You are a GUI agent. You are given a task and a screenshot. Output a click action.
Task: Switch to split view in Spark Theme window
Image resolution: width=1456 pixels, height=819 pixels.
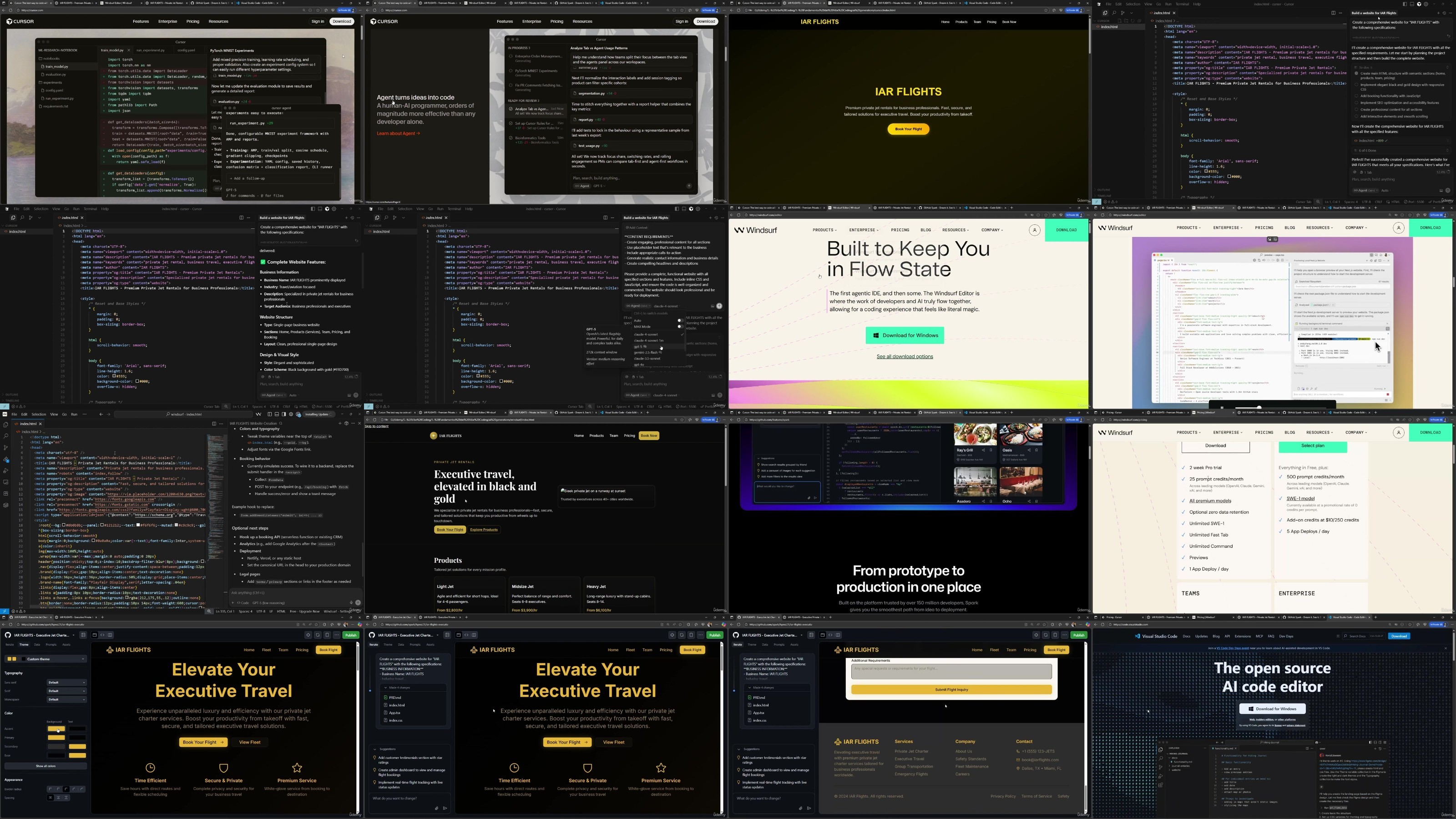pos(110,635)
